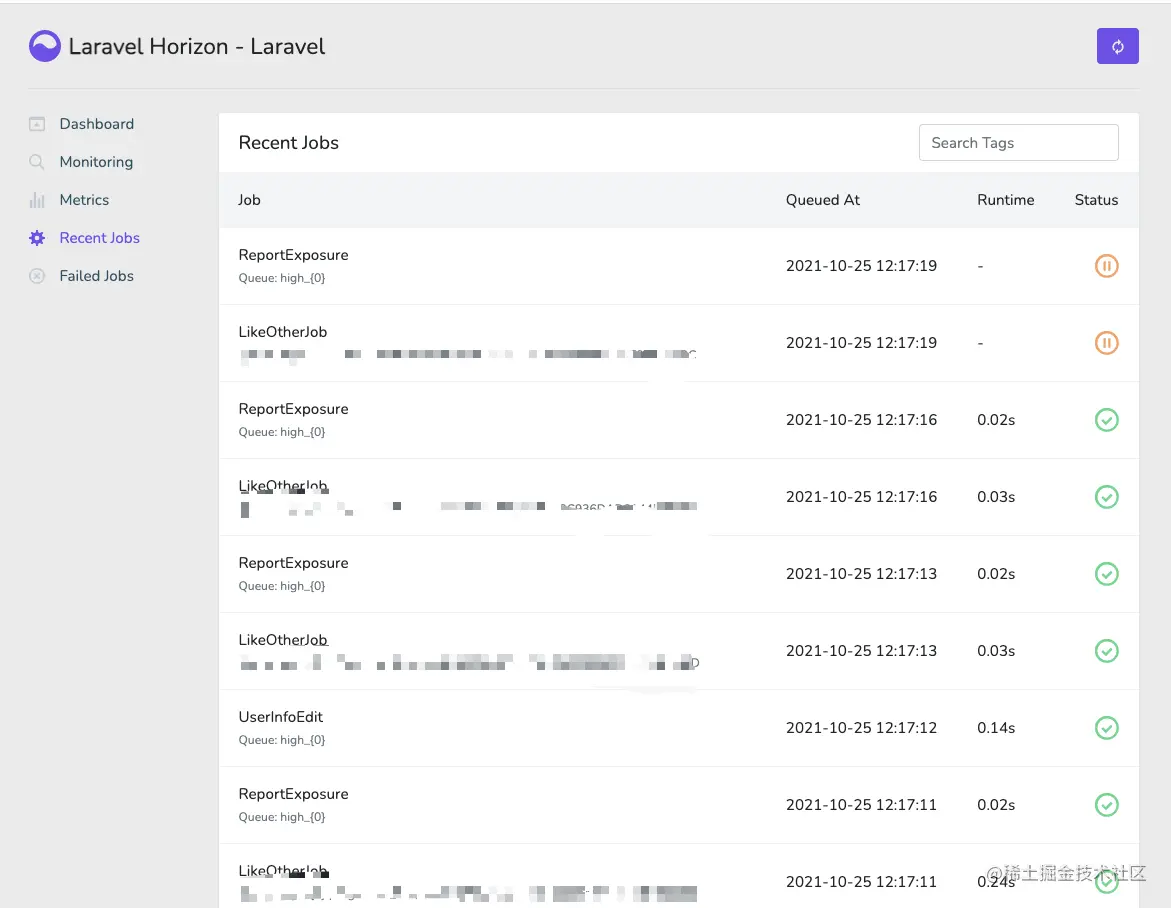Focus the Search Tags input field
This screenshot has width=1171, height=908.
[x=1018, y=143]
